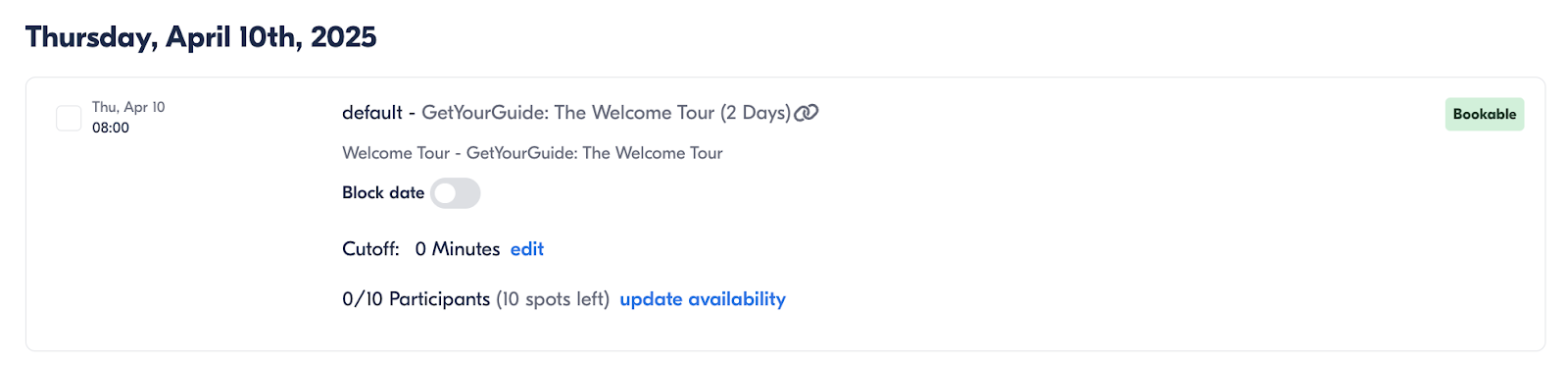This screenshot has width=1568, height=365.
Task: Click the update availability link
Action: (x=703, y=299)
